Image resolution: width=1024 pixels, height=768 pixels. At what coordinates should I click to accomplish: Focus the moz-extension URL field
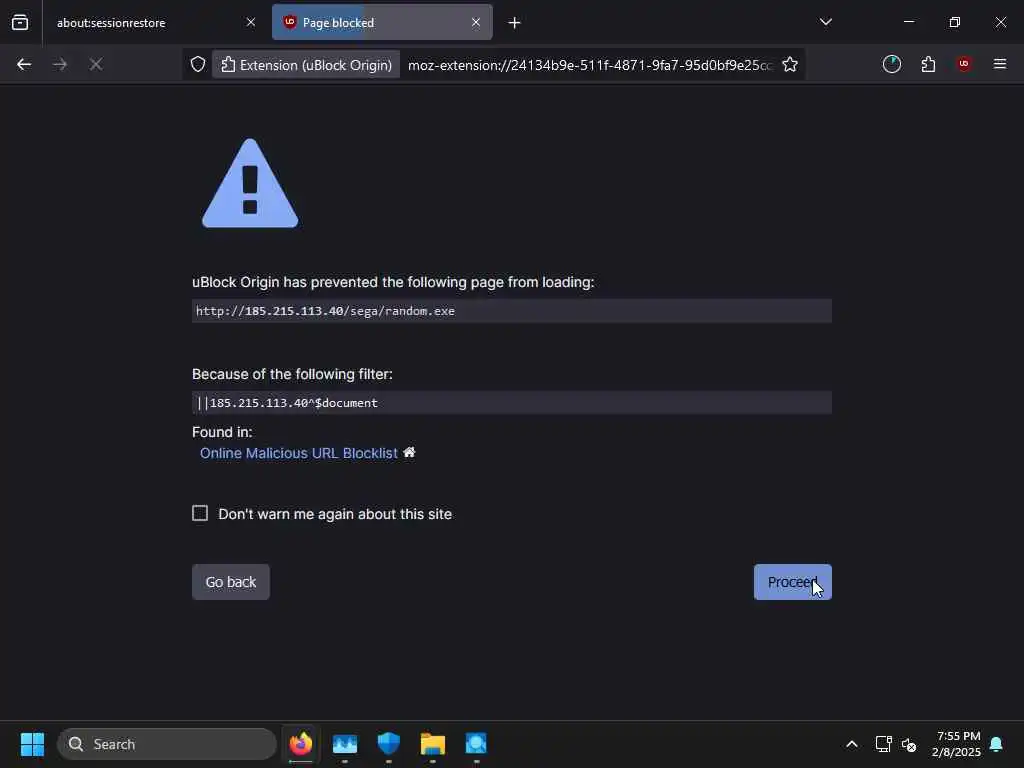[589, 65]
